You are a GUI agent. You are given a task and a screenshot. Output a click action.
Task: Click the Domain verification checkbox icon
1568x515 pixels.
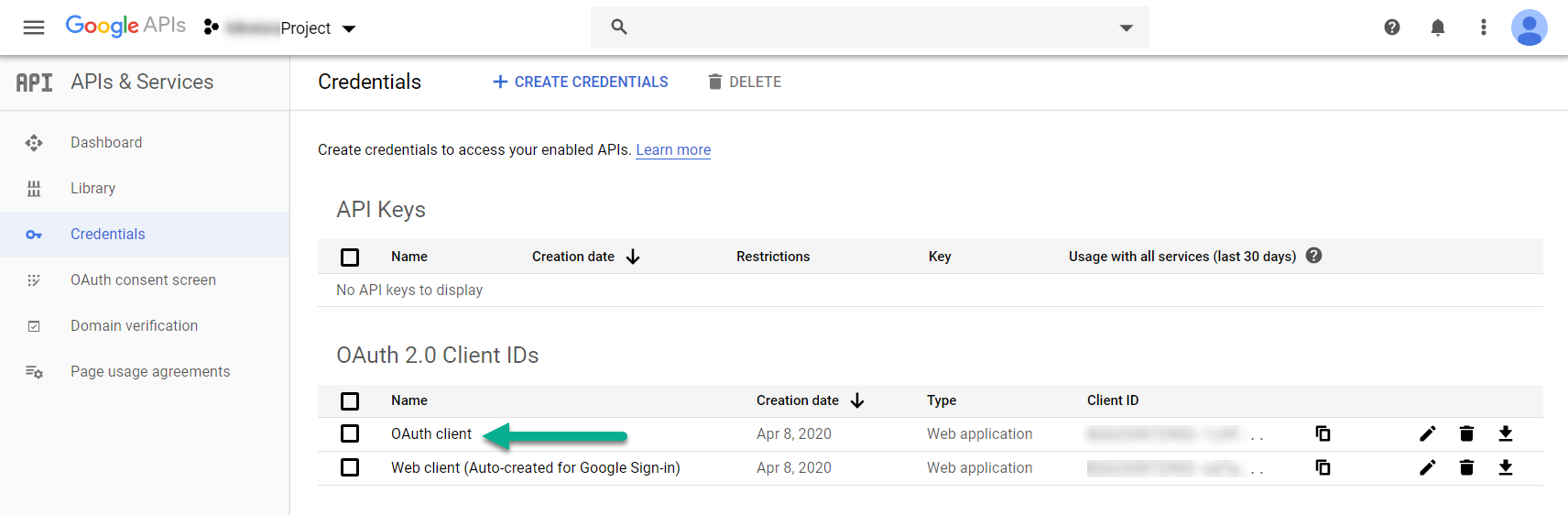[x=34, y=326]
